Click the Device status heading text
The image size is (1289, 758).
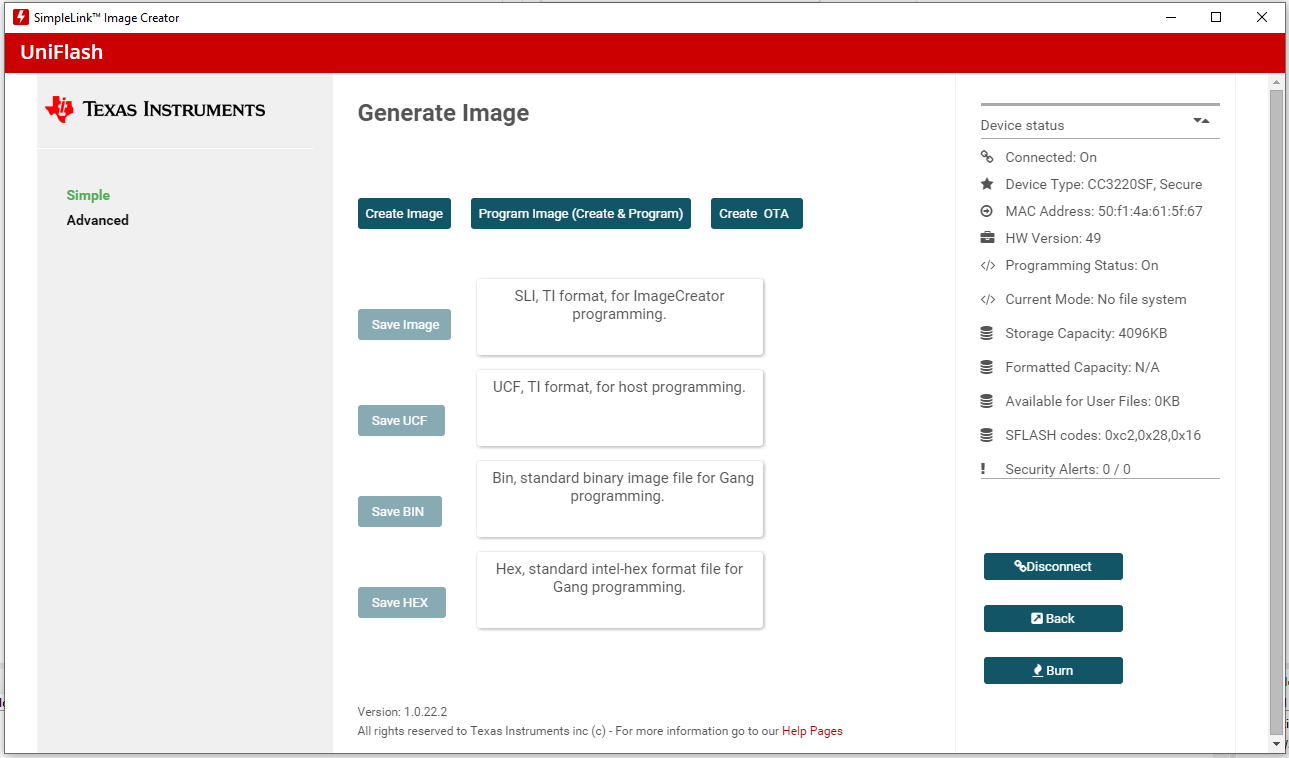click(1022, 125)
